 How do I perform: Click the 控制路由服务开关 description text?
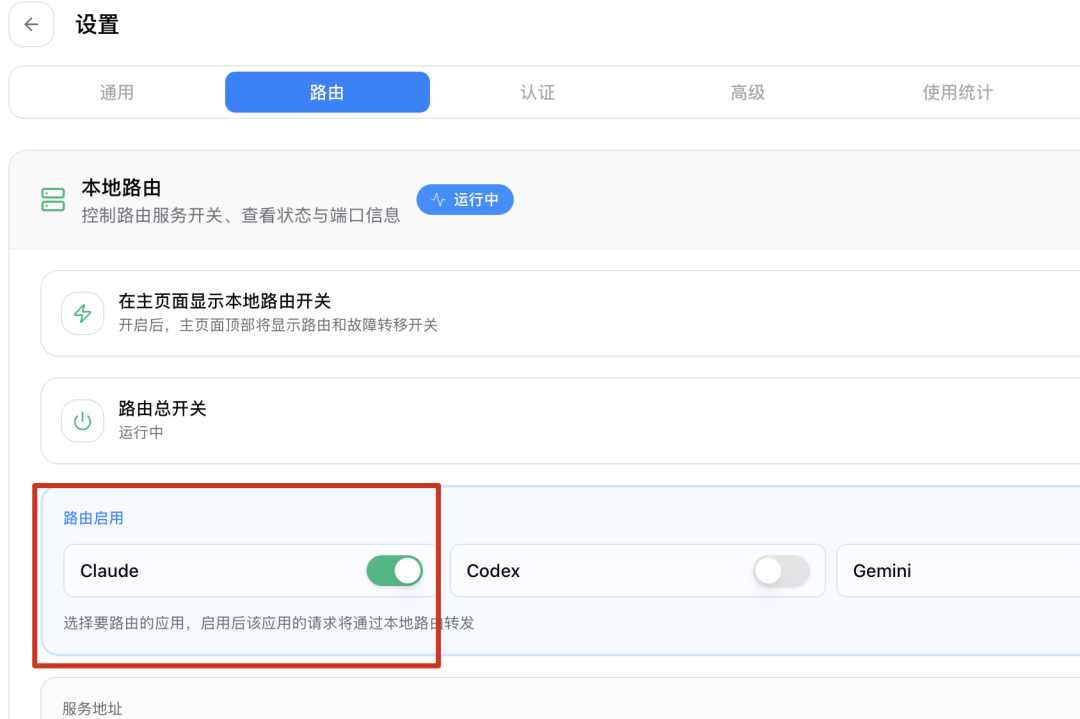[241, 216]
